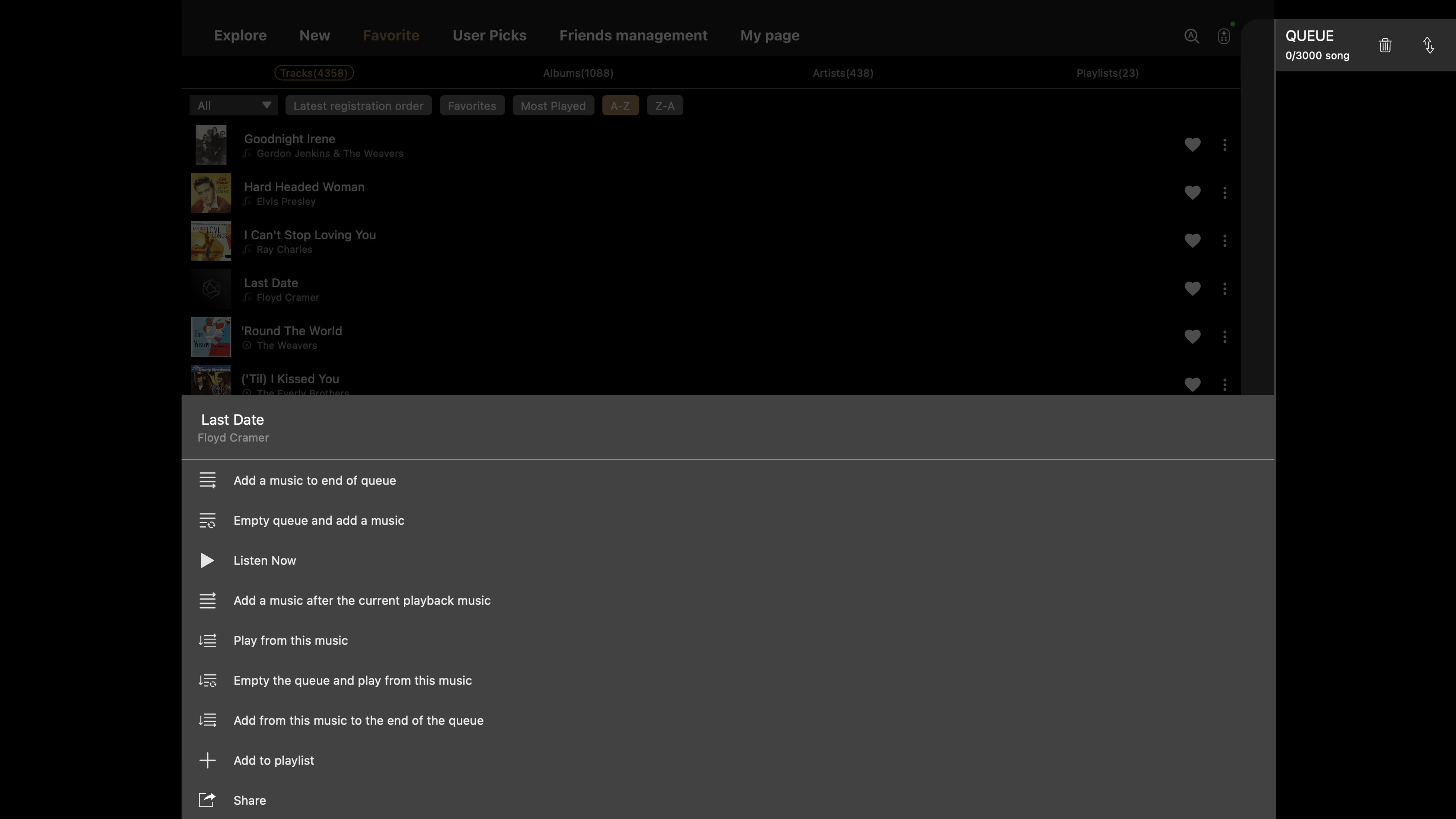Toggle the heart for 'Round The World
1456x819 pixels.
(1193, 337)
